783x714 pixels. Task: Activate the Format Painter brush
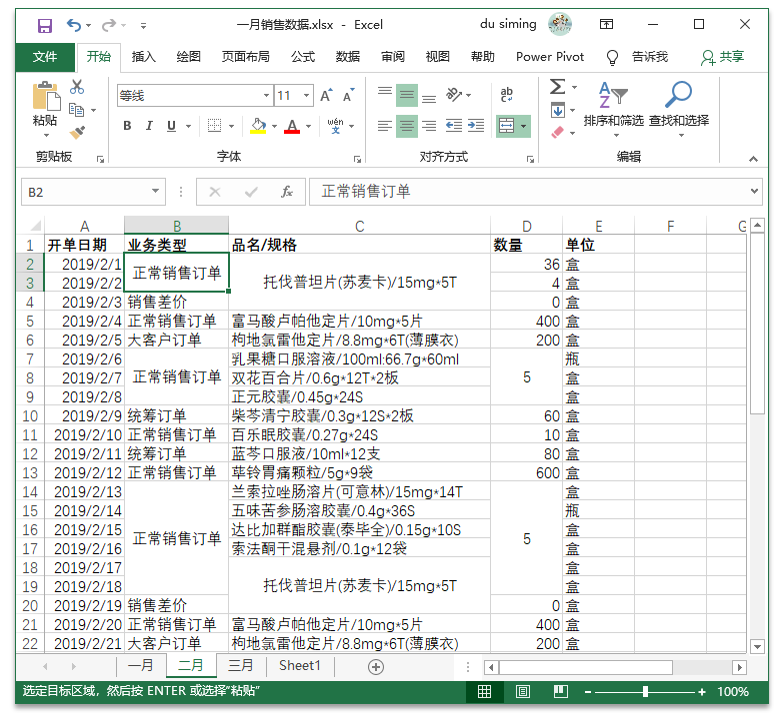pos(77,132)
